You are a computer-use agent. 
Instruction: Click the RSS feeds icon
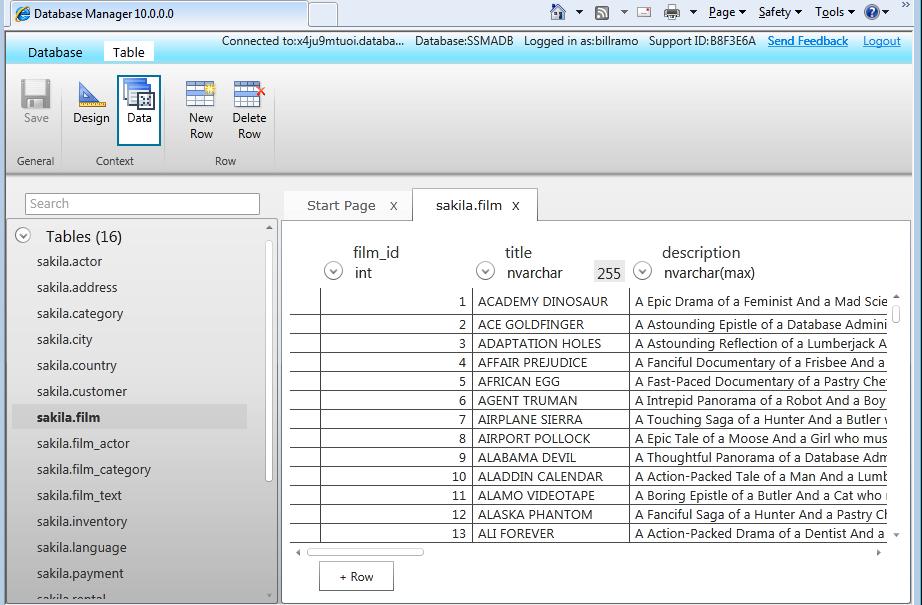[603, 12]
